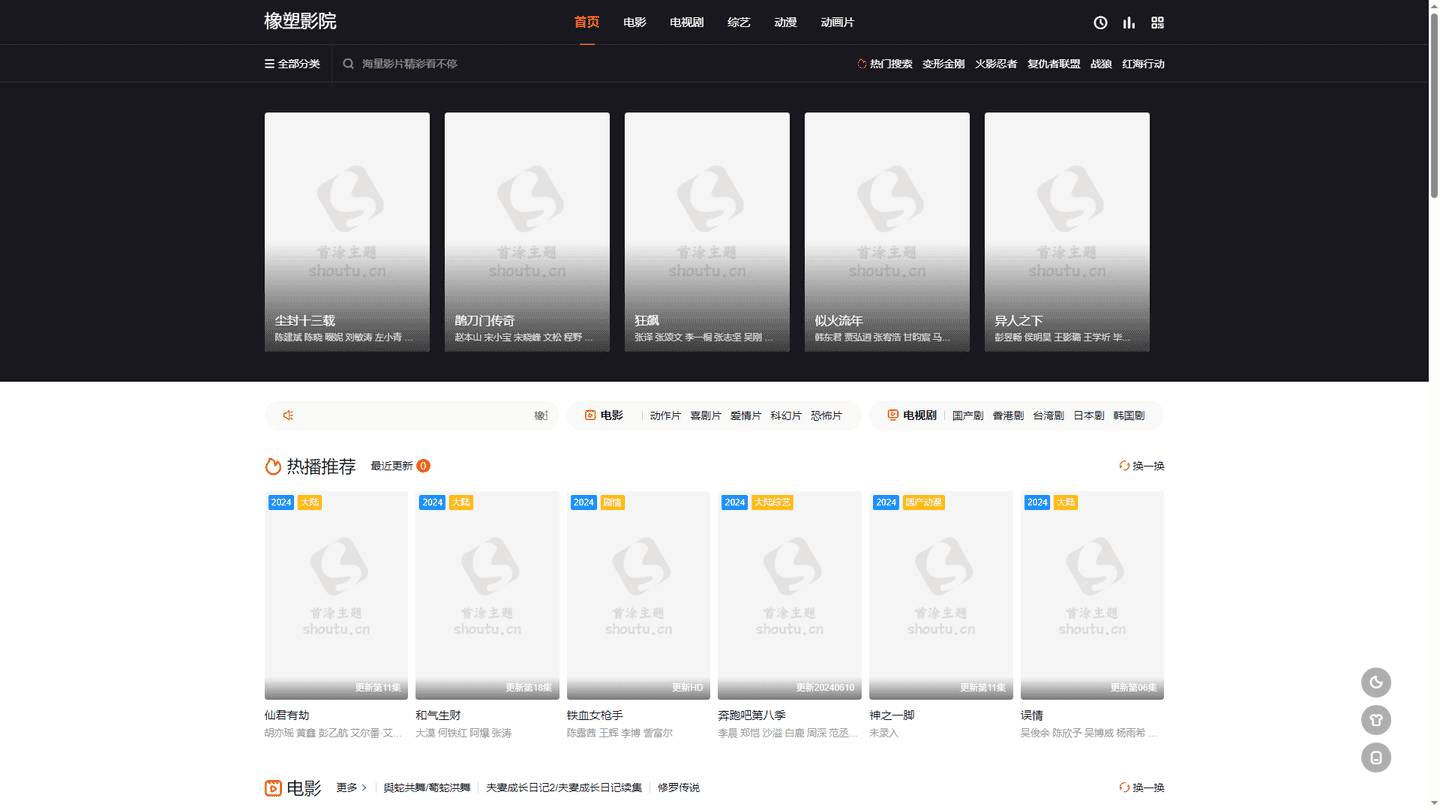Select the 韩国剧 category link
This screenshot has width=1440, height=810.
click(1129, 415)
